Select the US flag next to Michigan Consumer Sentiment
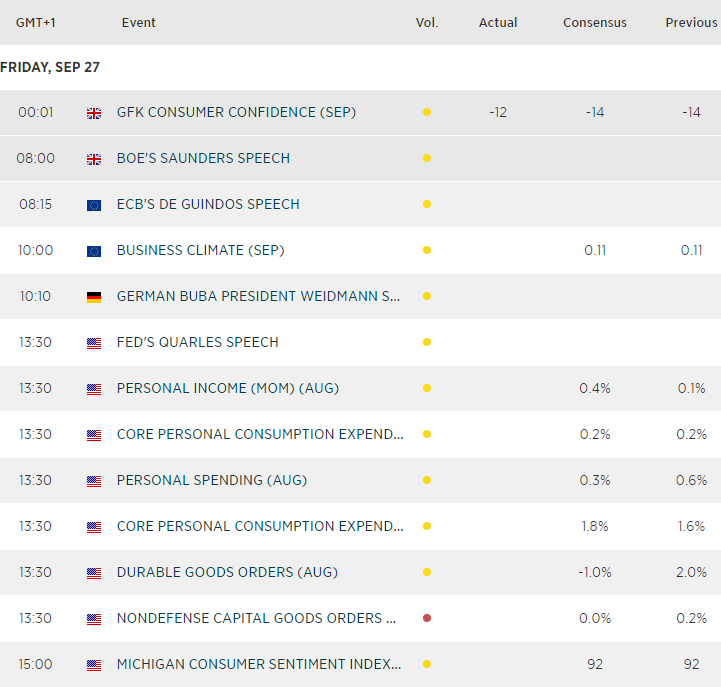 94,665
